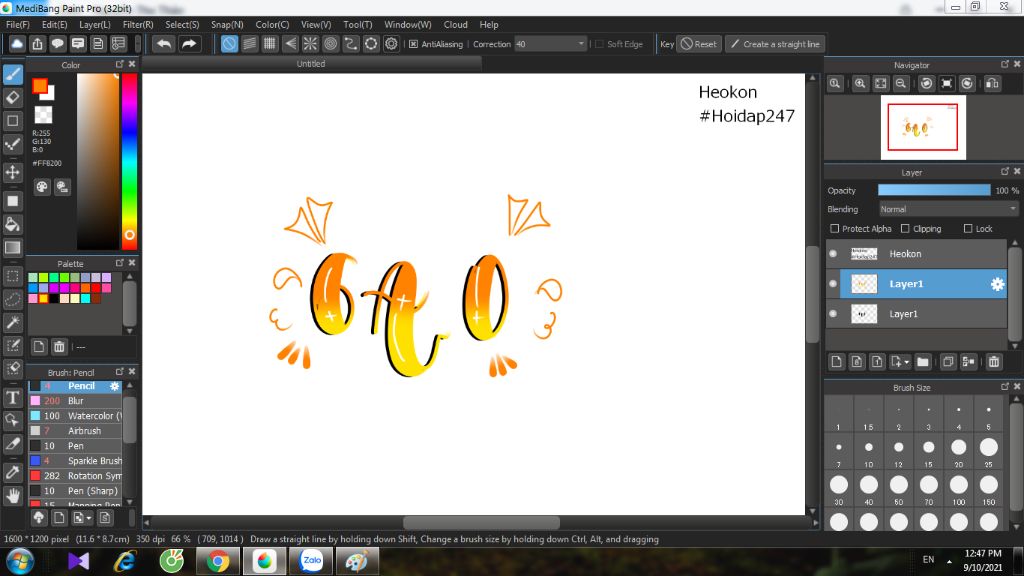The image size is (1024, 576).
Task: Click the Undo arrow
Action: (164, 44)
